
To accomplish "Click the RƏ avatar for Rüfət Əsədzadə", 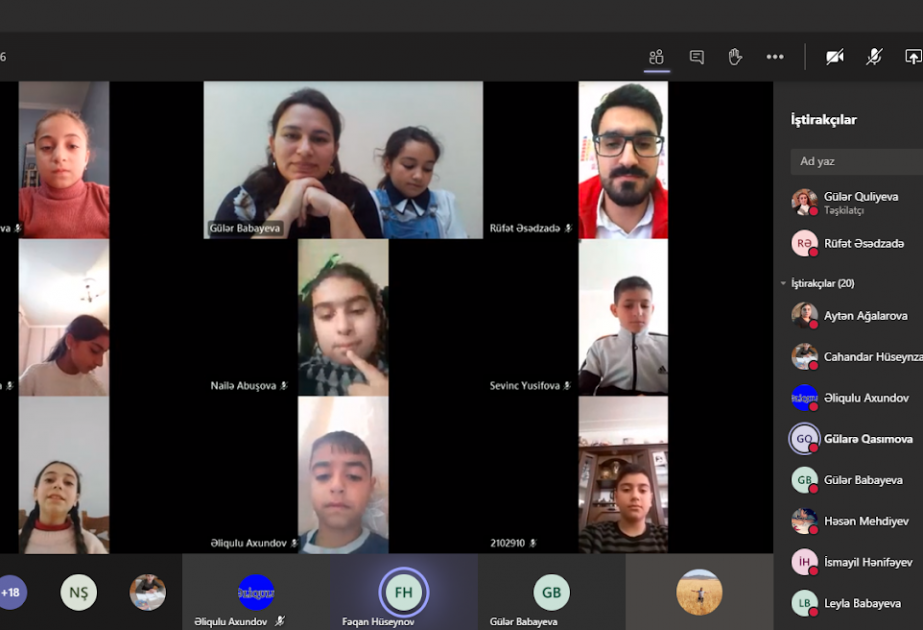I will click(804, 243).
